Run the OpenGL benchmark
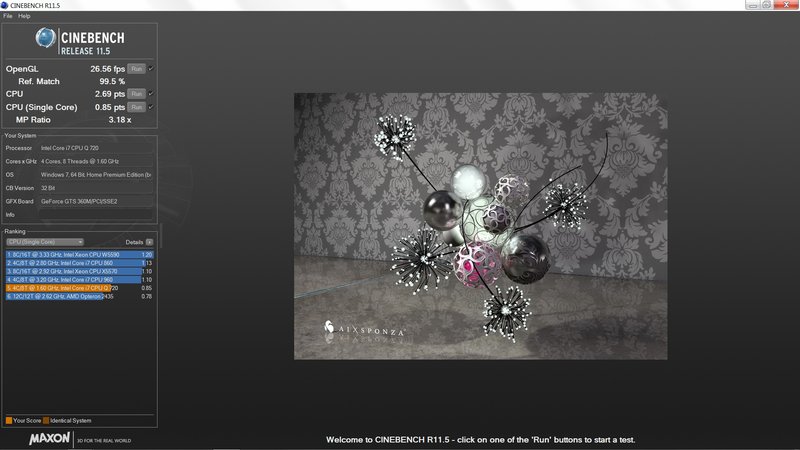Viewport: 800px width, 450px height. point(136,69)
